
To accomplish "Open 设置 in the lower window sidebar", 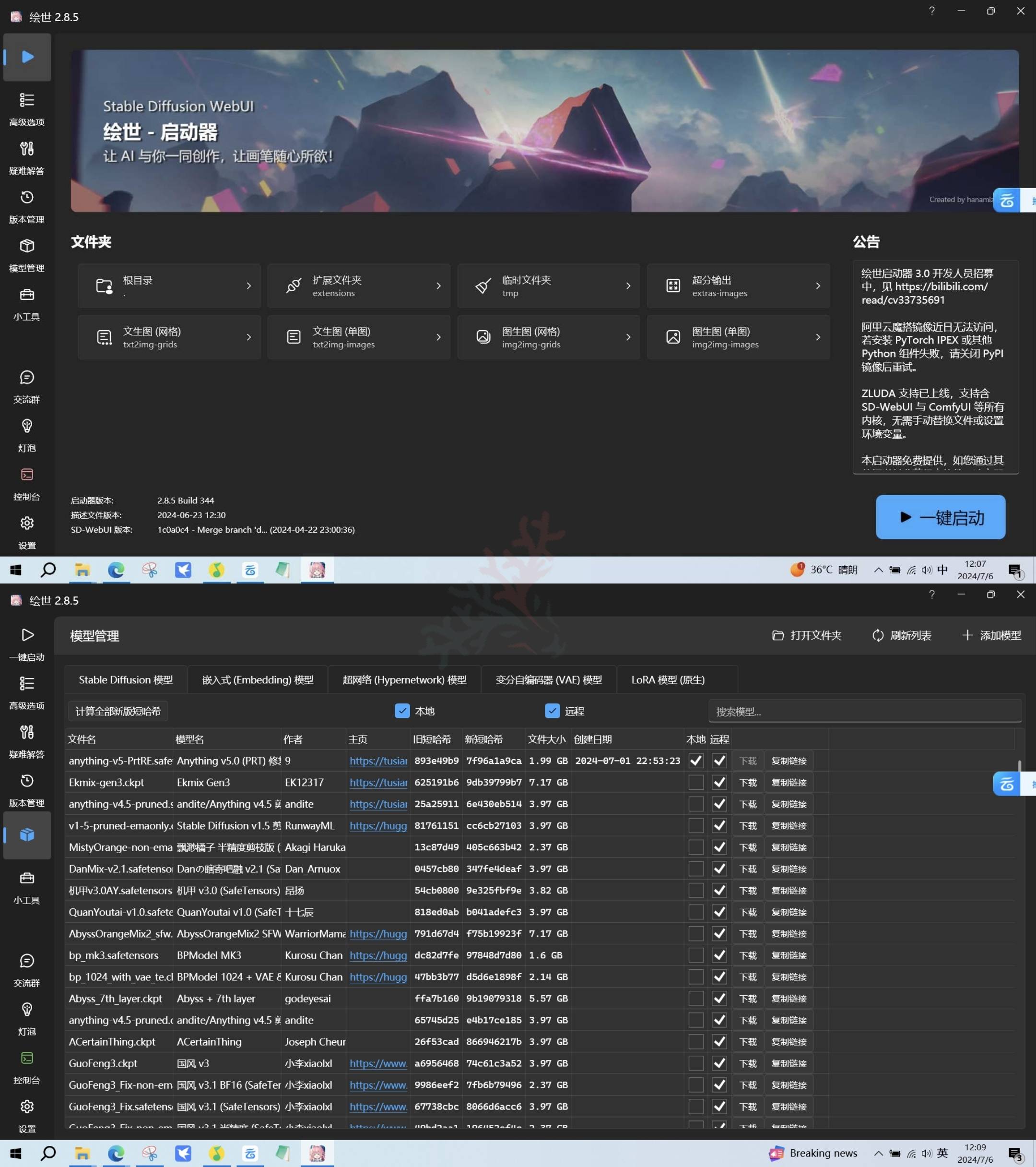I will point(27,1116).
